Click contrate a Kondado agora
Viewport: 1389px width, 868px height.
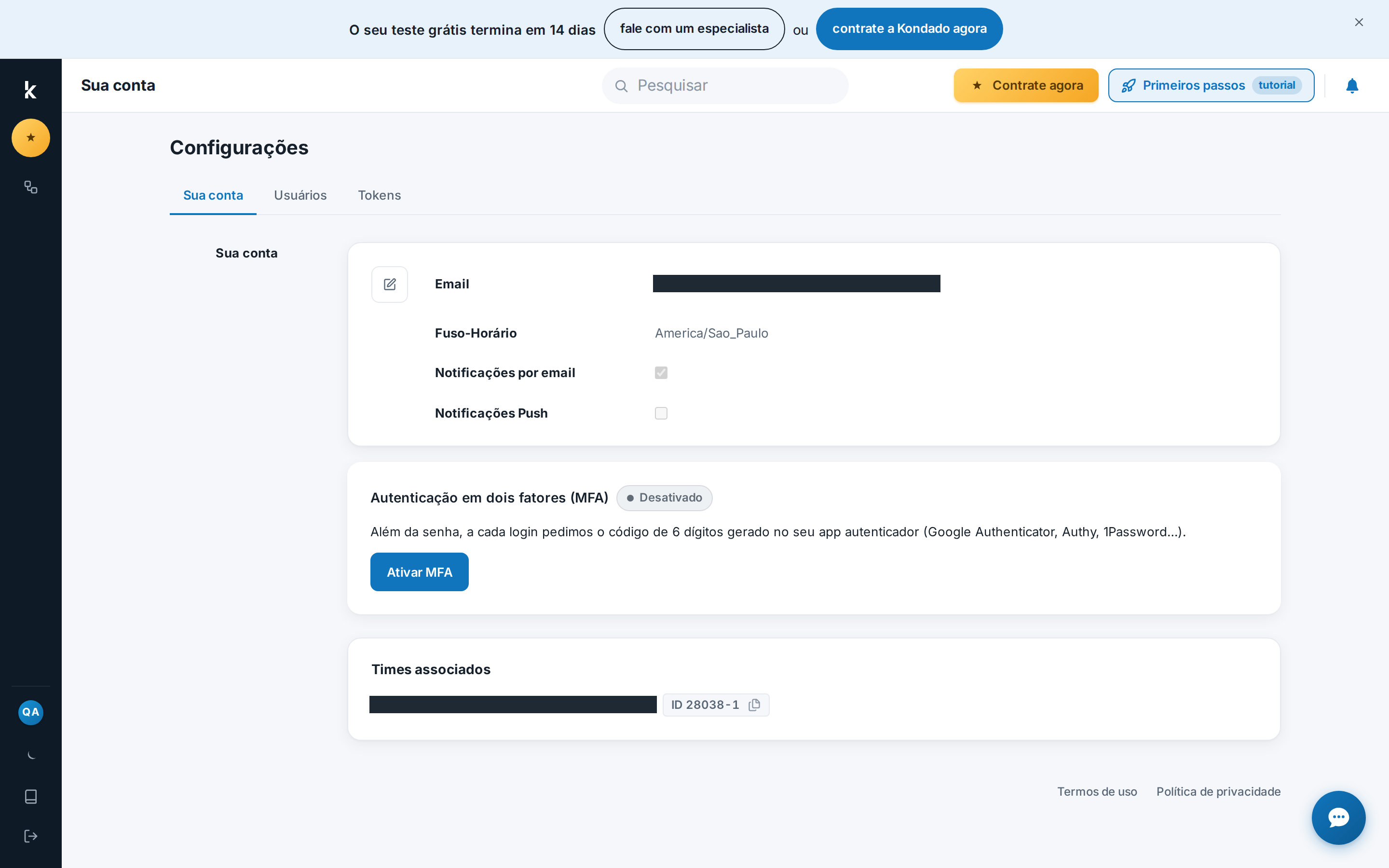(909, 29)
